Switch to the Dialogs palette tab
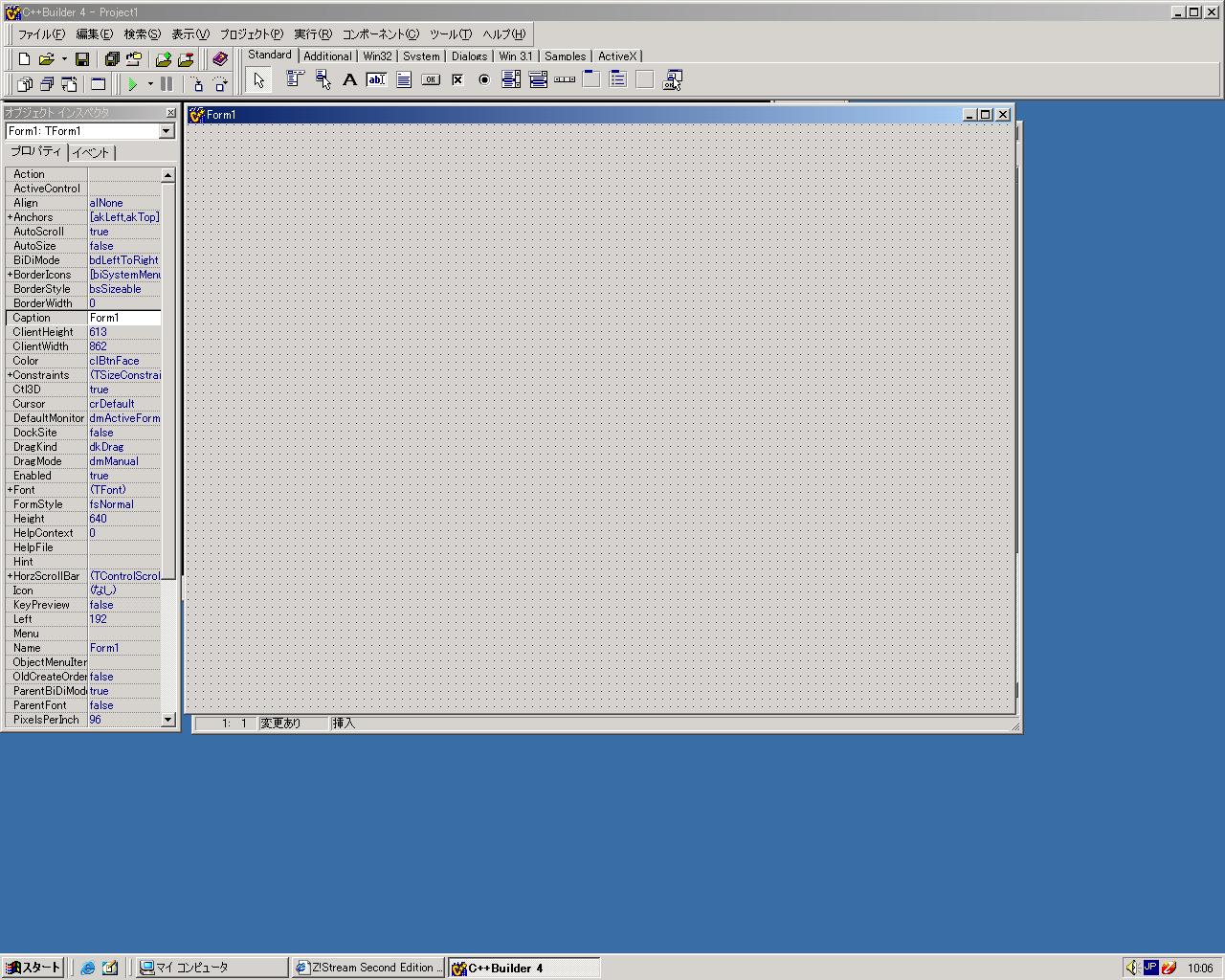This screenshot has width=1225, height=980. click(469, 56)
